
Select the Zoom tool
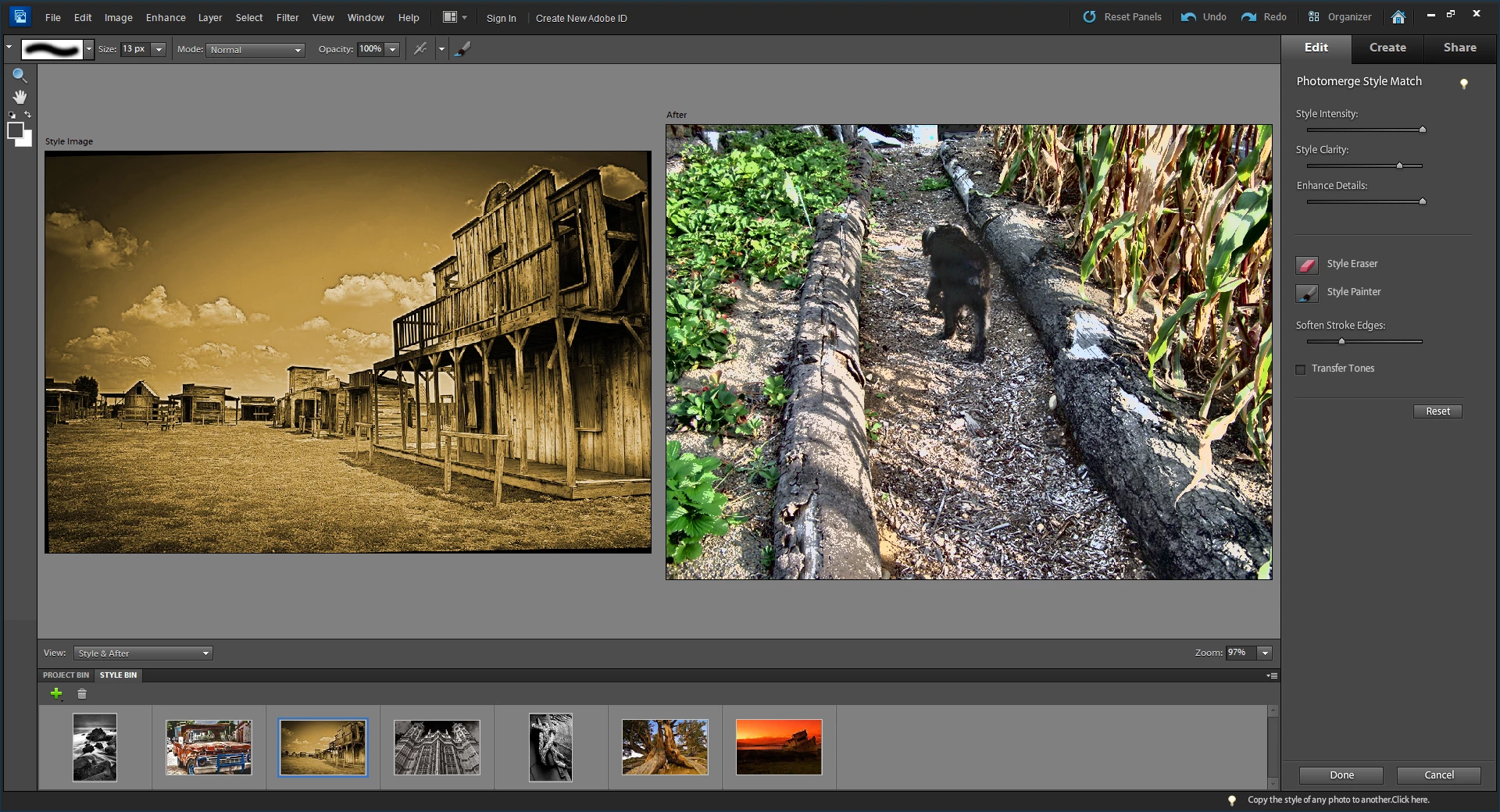(x=20, y=76)
